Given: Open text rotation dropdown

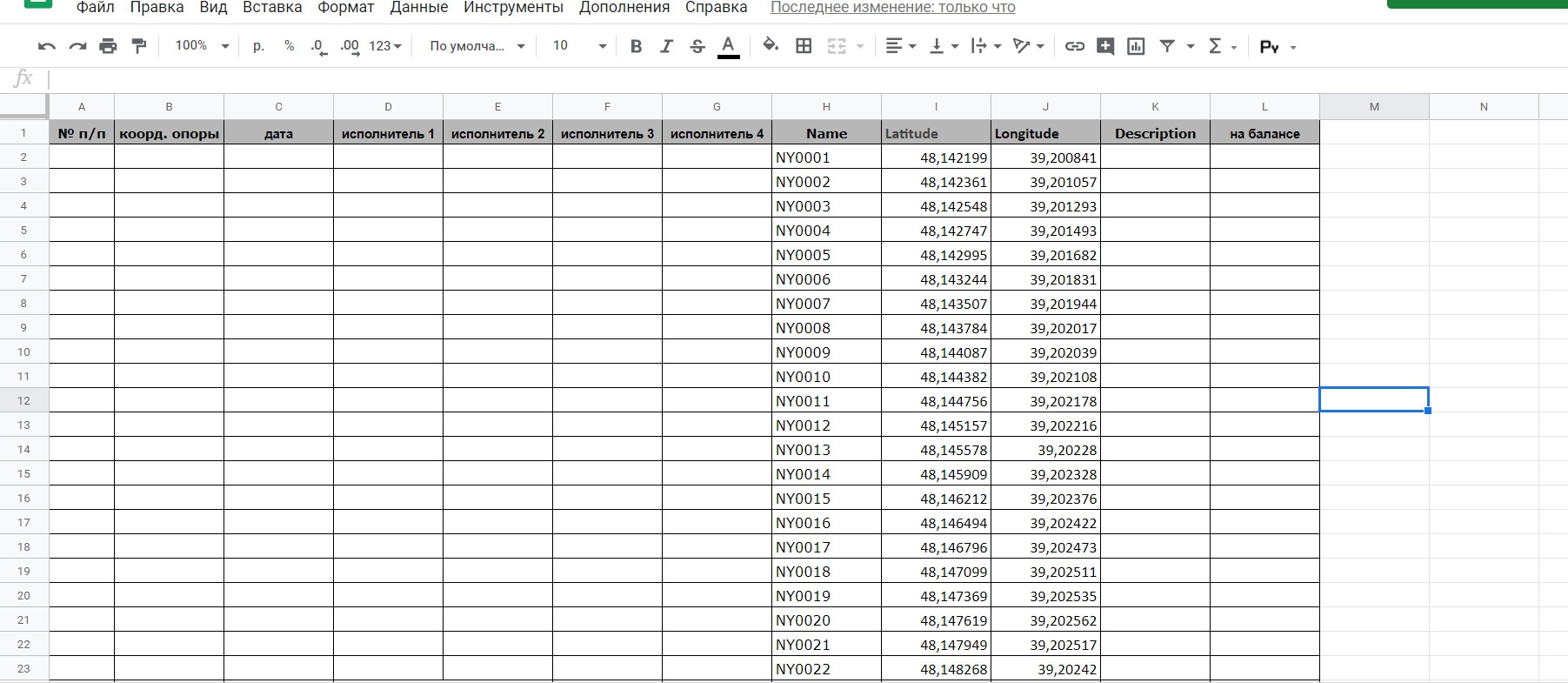Looking at the screenshot, I should 1028,46.
